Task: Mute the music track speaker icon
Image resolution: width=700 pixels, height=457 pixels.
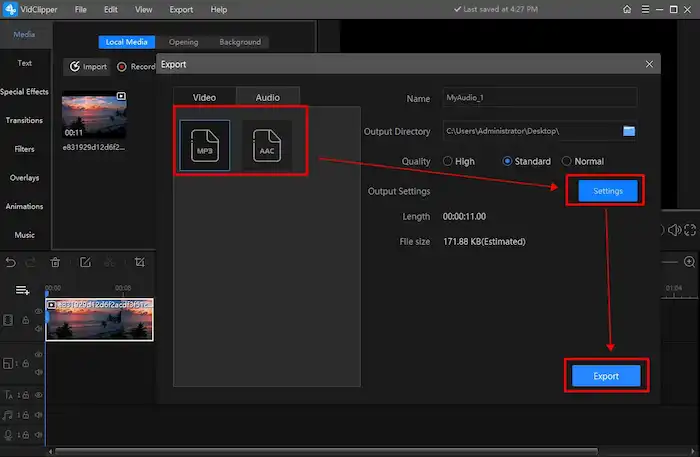Action: [39, 415]
